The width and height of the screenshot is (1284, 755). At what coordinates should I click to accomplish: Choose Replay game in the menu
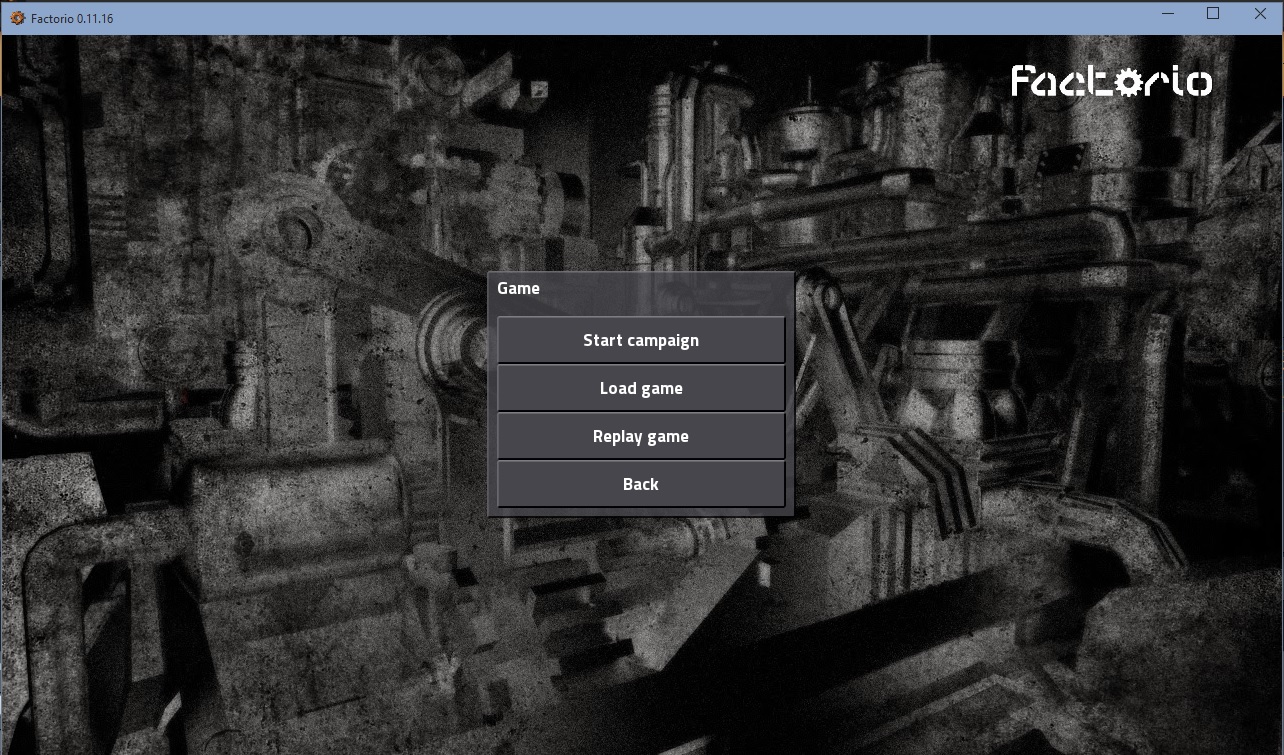pos(641,436)
